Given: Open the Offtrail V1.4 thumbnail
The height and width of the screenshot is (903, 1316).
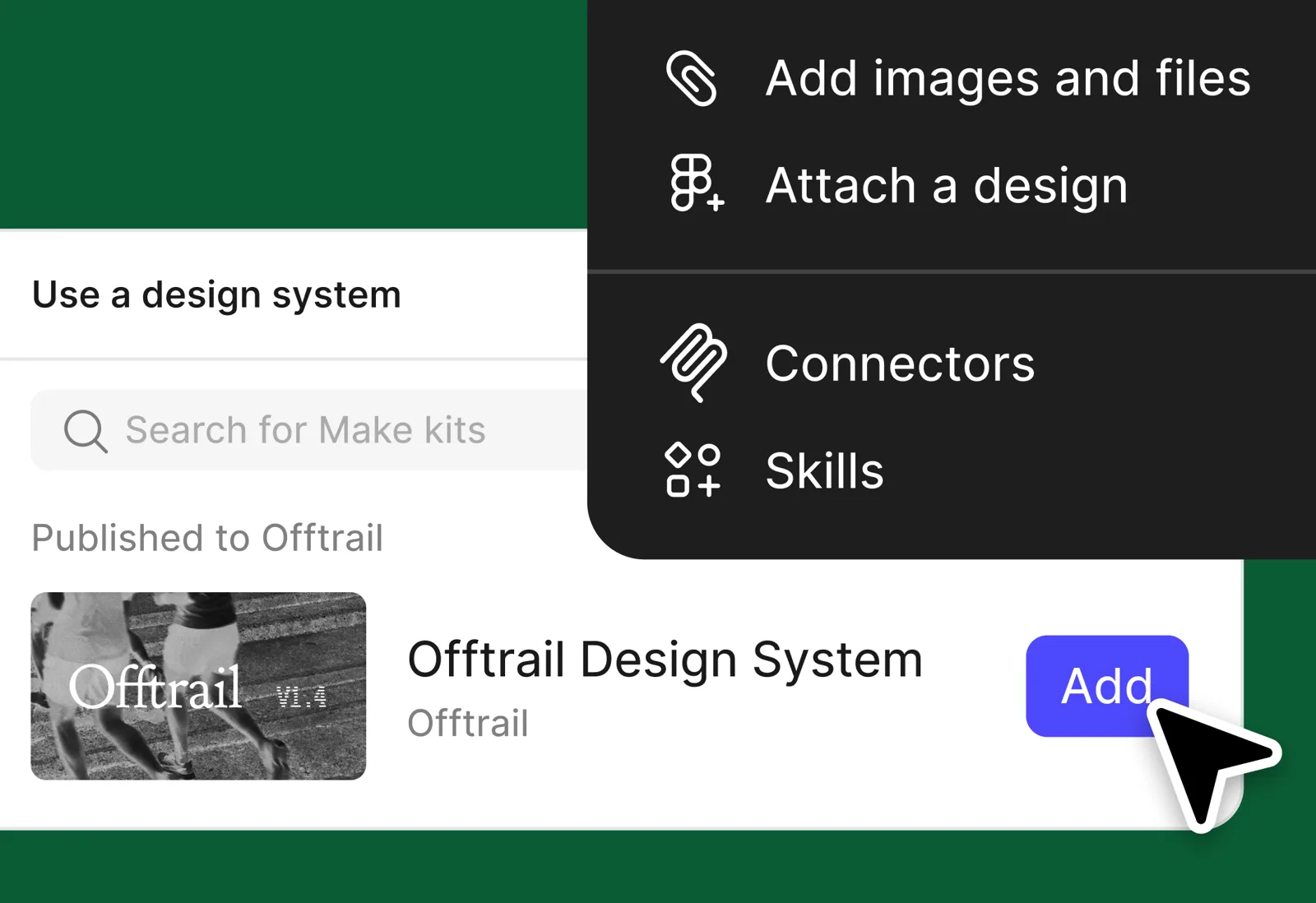Looking at the screenshot, I should 198,686.
